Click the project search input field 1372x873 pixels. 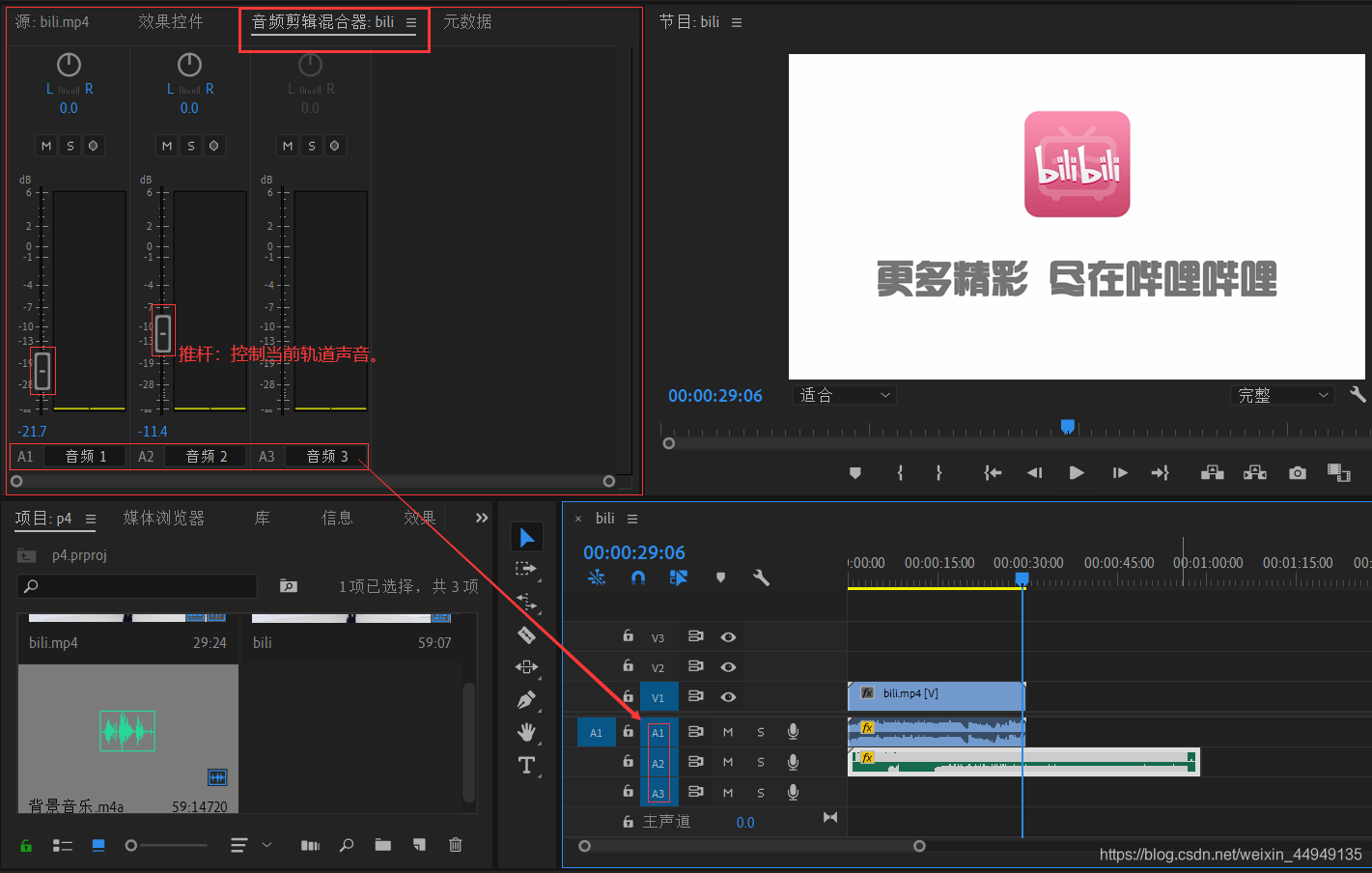tap(137, 586)
